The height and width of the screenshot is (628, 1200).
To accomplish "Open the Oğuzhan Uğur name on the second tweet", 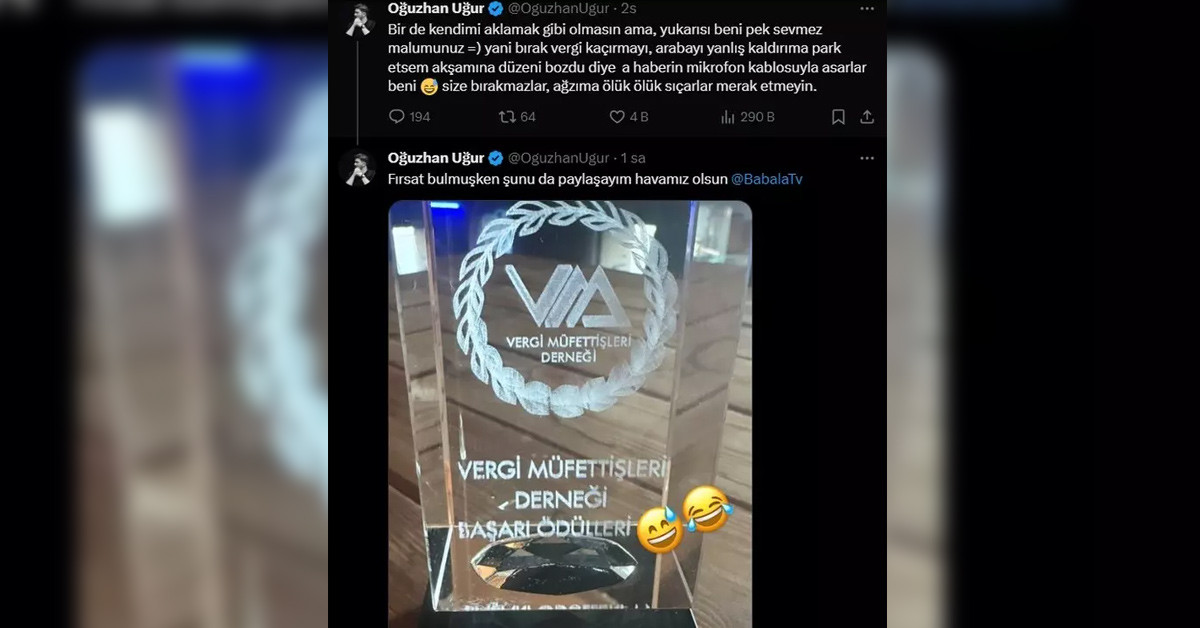I will tap(436, 158).
